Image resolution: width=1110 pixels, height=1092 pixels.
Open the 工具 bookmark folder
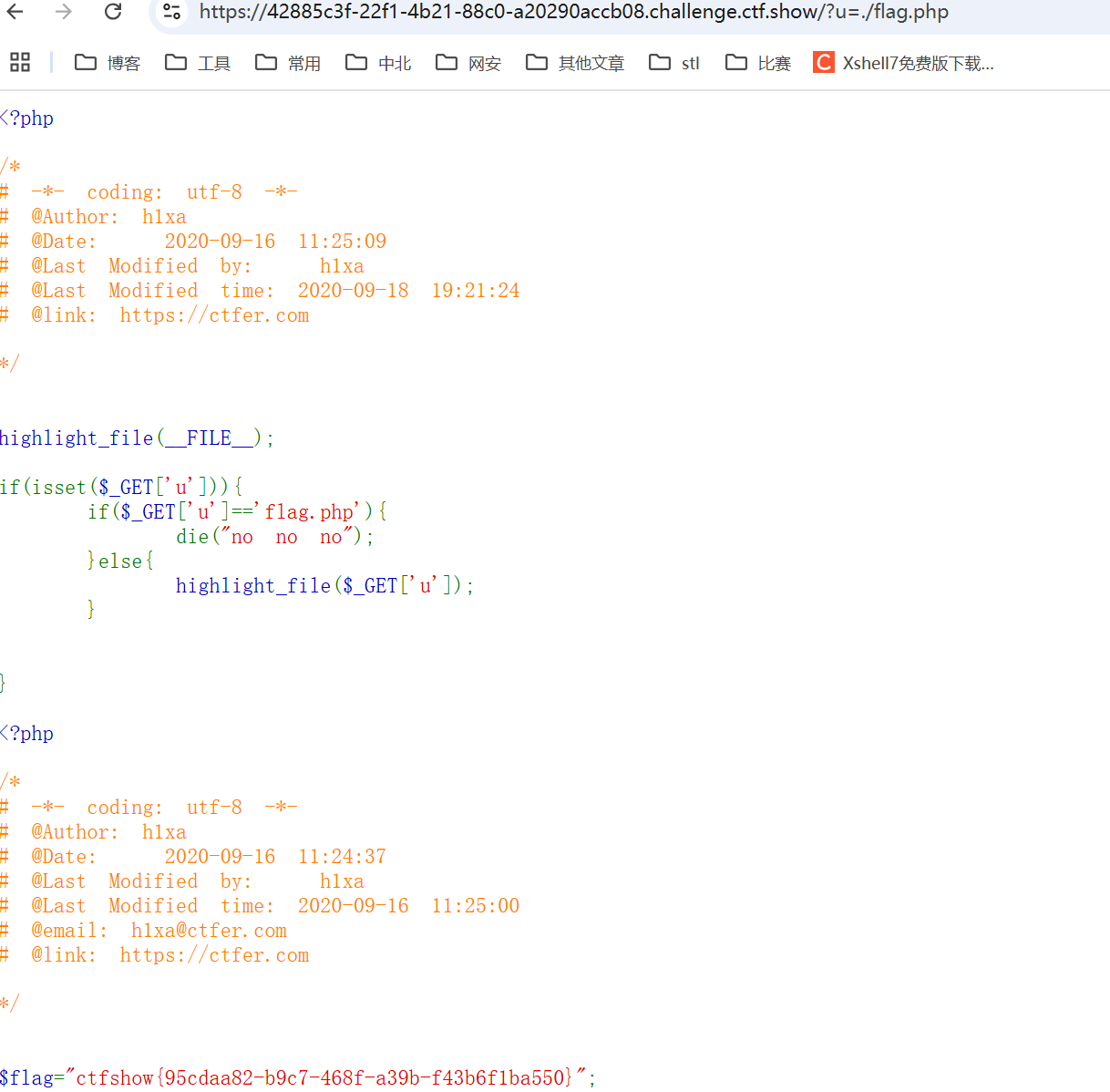198,63
